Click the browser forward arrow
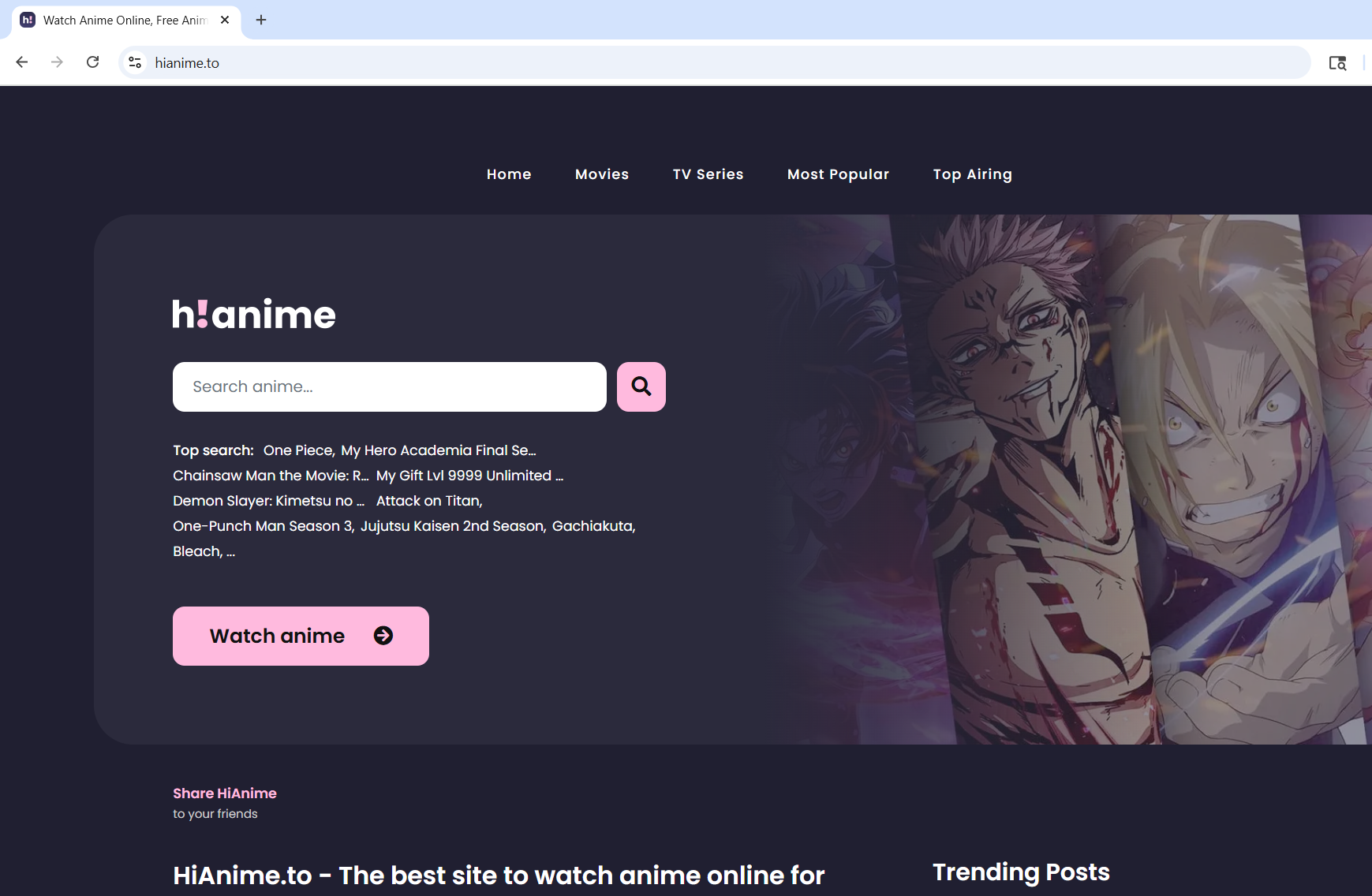Viewport: 1372px width, 896px height. coord(57,62)
